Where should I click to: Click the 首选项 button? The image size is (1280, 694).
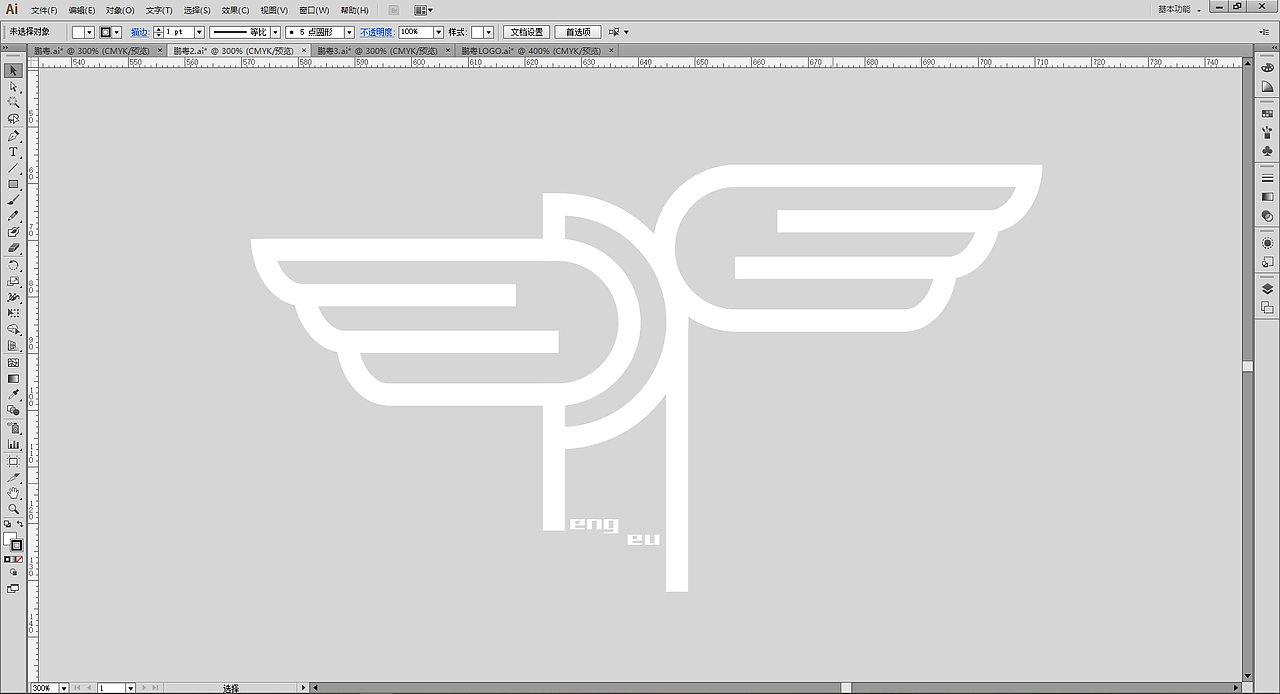(x=578, y=32)
